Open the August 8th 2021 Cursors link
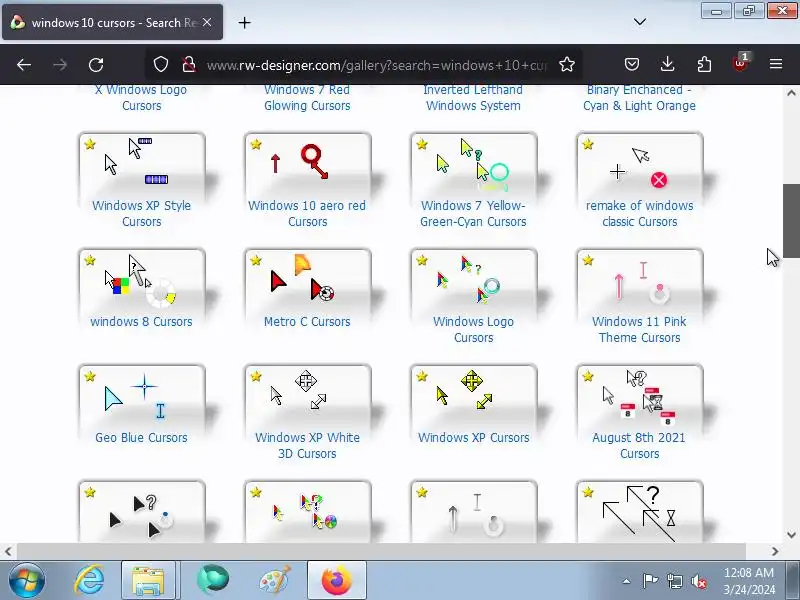Image resolution: width=800 pixels, height=600 pixels. coord(639,445)
